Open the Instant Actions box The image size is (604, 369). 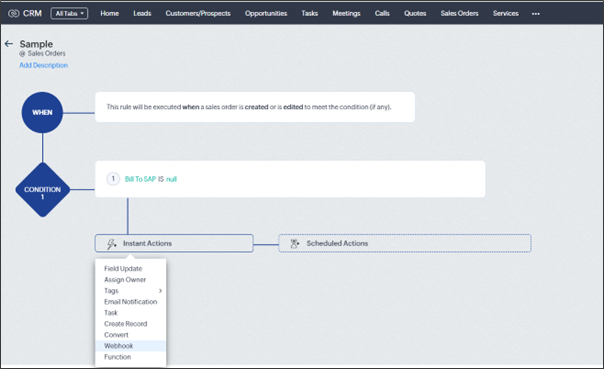[174, 243]
